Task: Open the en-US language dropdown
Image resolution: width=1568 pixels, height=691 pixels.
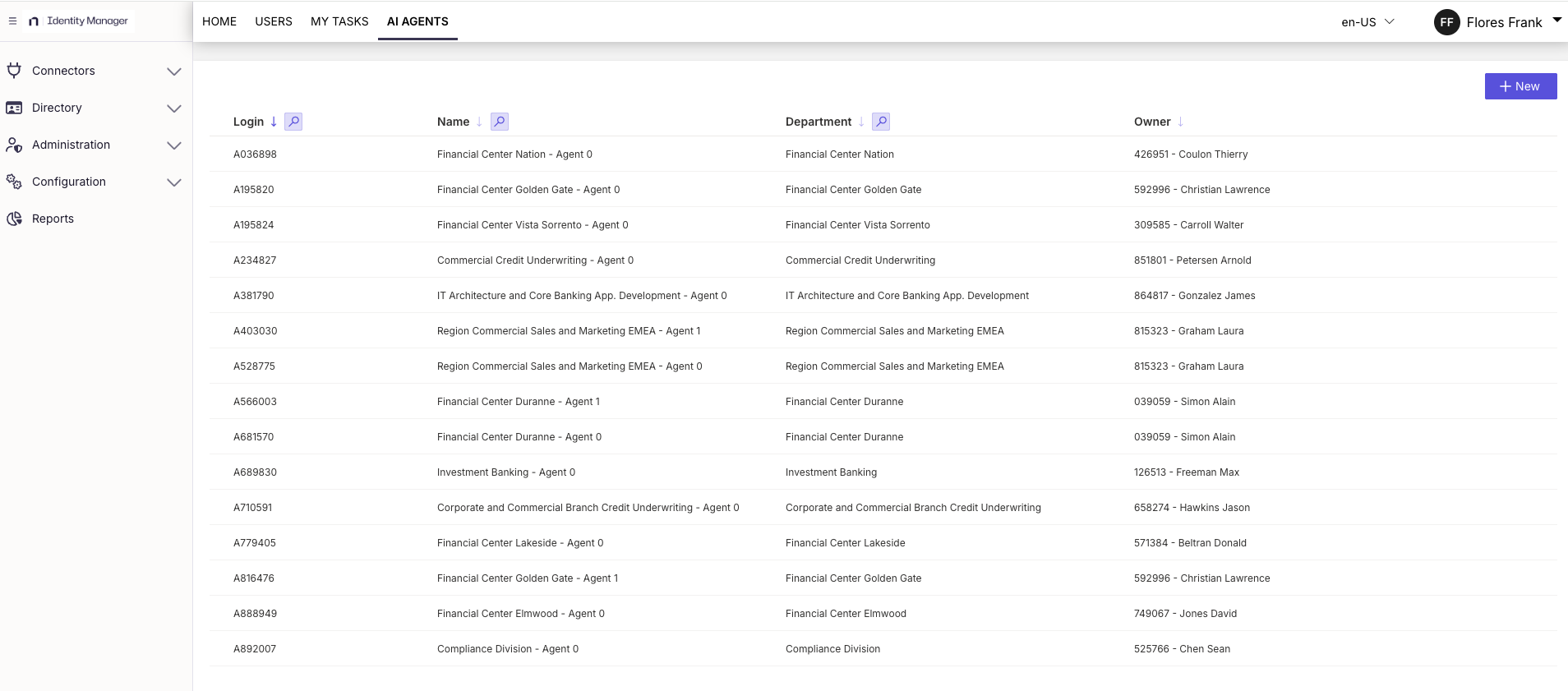Action: point(1367,22)
